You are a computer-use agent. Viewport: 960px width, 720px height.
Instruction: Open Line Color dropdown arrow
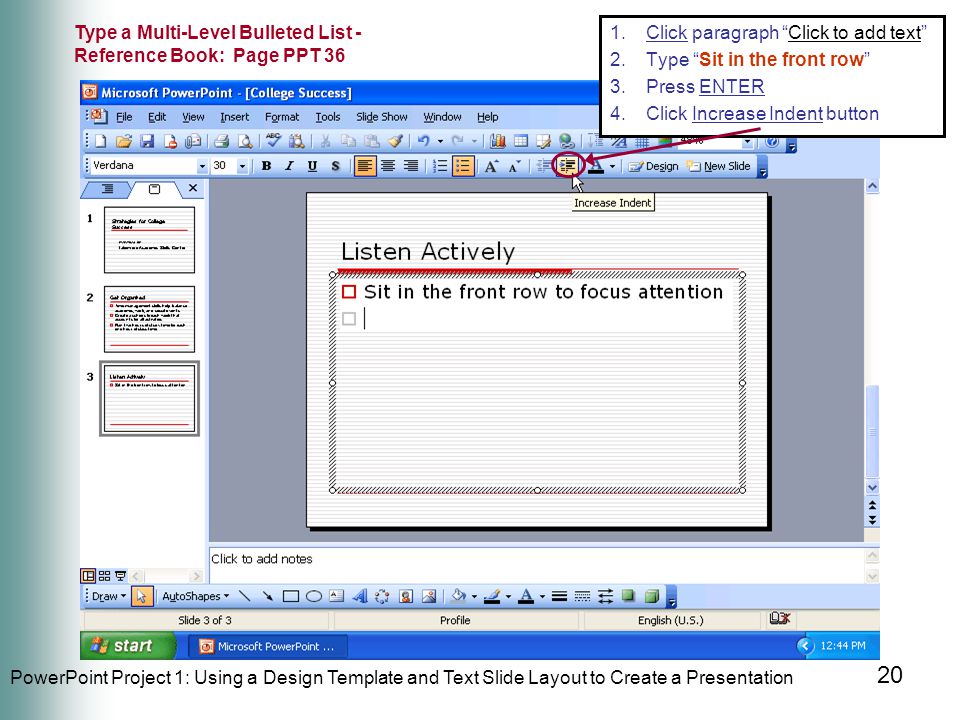tap(508, 596)
